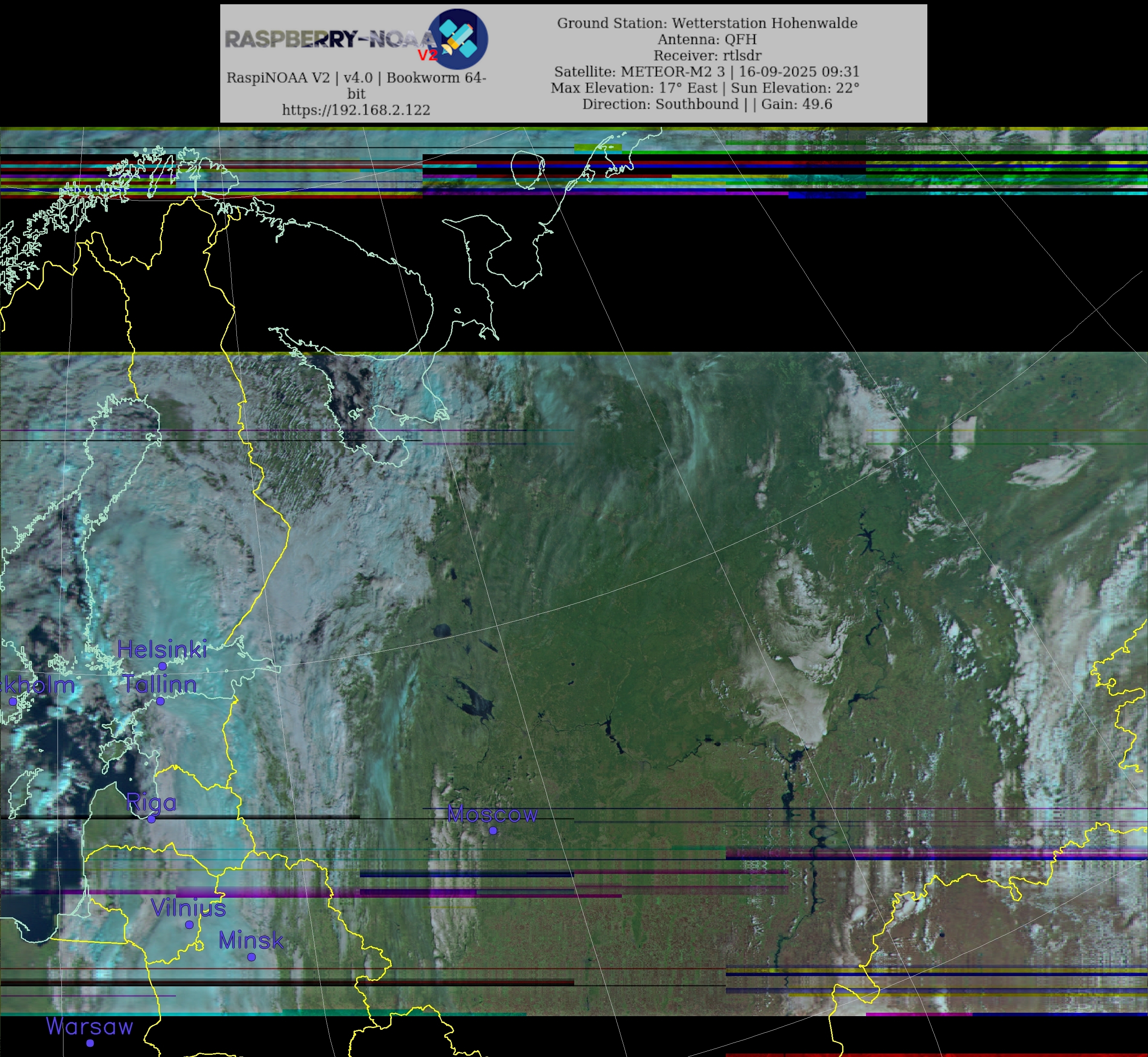1148x1057 pixels.
Task: Click the Raspberry-NOAA satellite logo icon
Action: (458, 39)
